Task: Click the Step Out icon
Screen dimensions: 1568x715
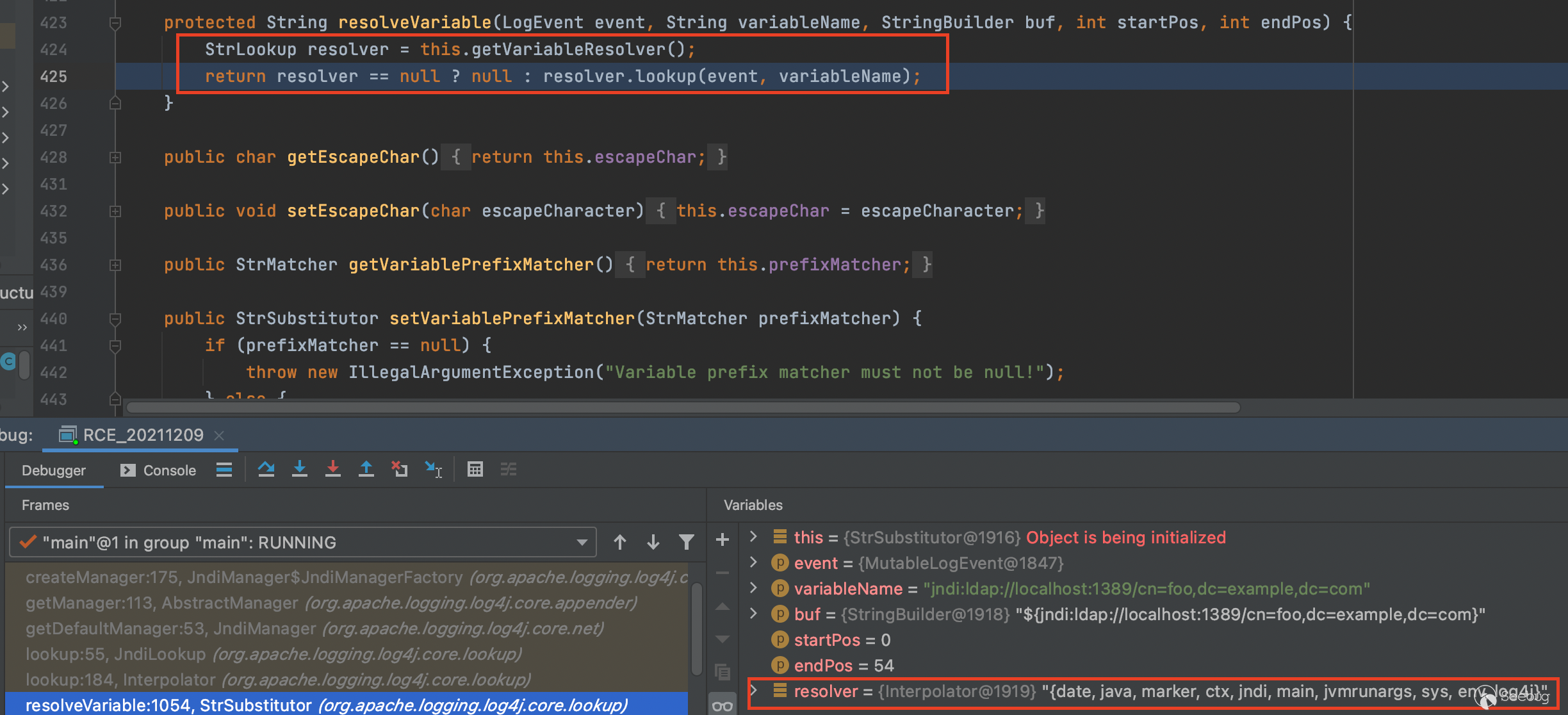Action: (366, 470)
